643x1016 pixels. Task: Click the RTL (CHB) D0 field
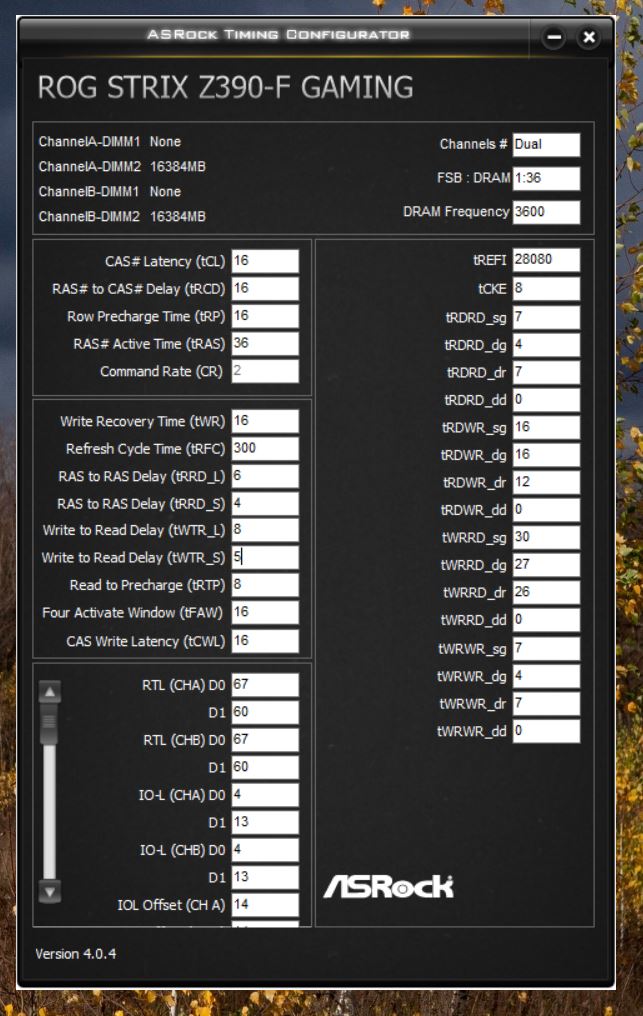[265, 740]
